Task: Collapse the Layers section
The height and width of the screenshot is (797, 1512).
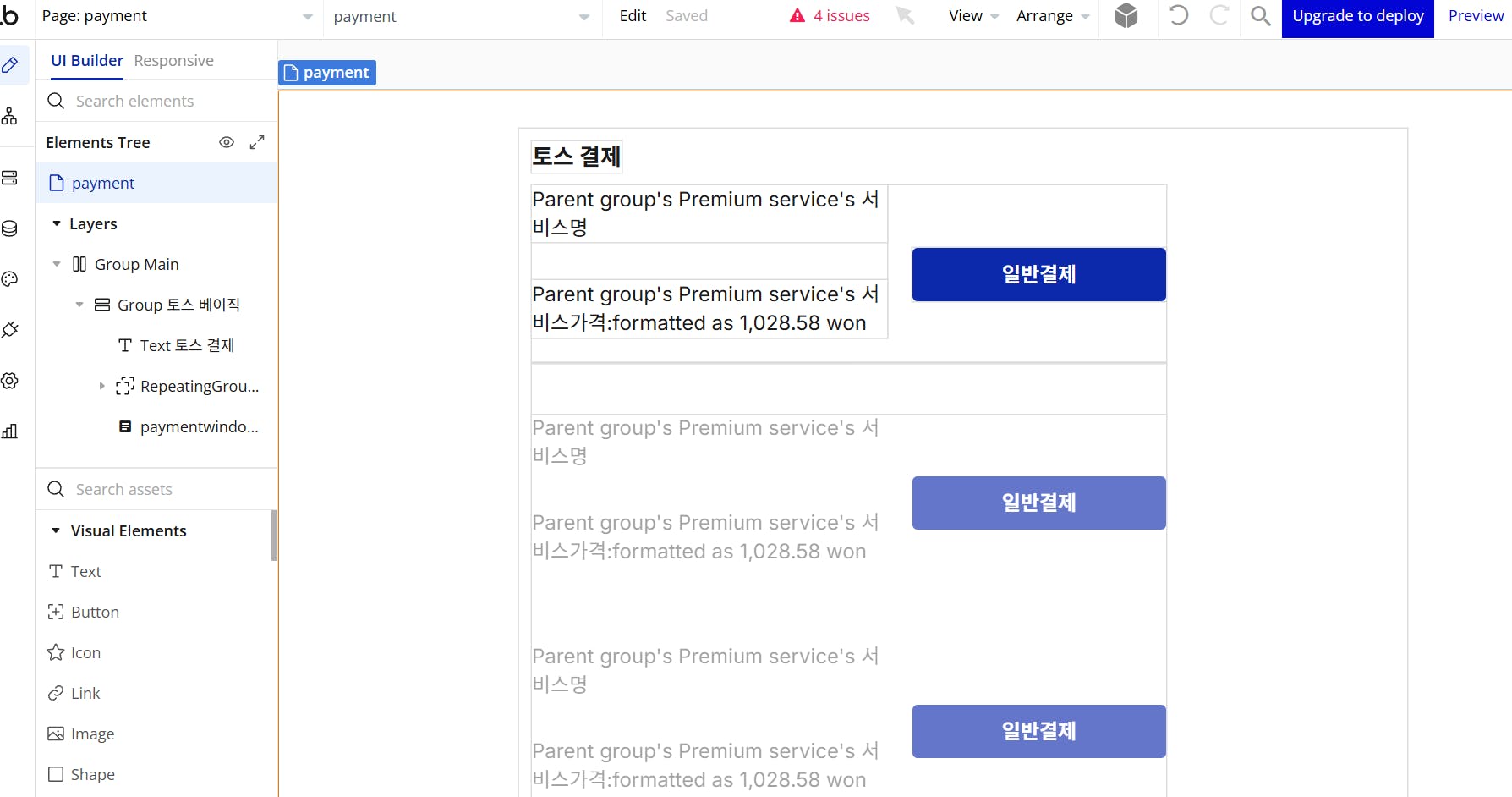Action: tap(57, 223)
